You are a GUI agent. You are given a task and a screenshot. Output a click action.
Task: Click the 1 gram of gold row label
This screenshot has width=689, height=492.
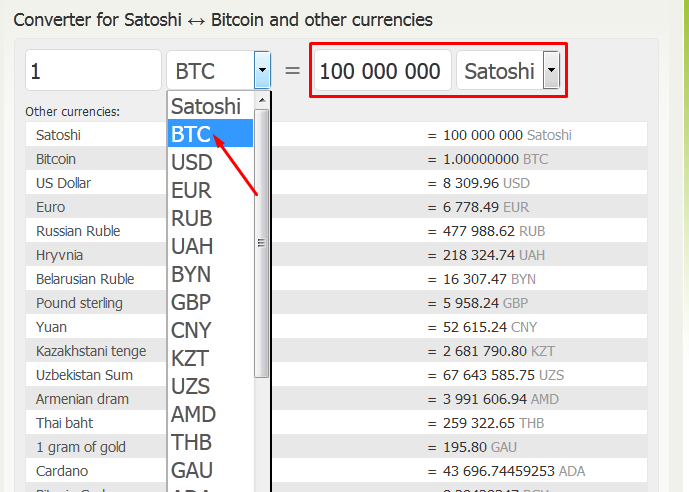[x=81, y=447]
